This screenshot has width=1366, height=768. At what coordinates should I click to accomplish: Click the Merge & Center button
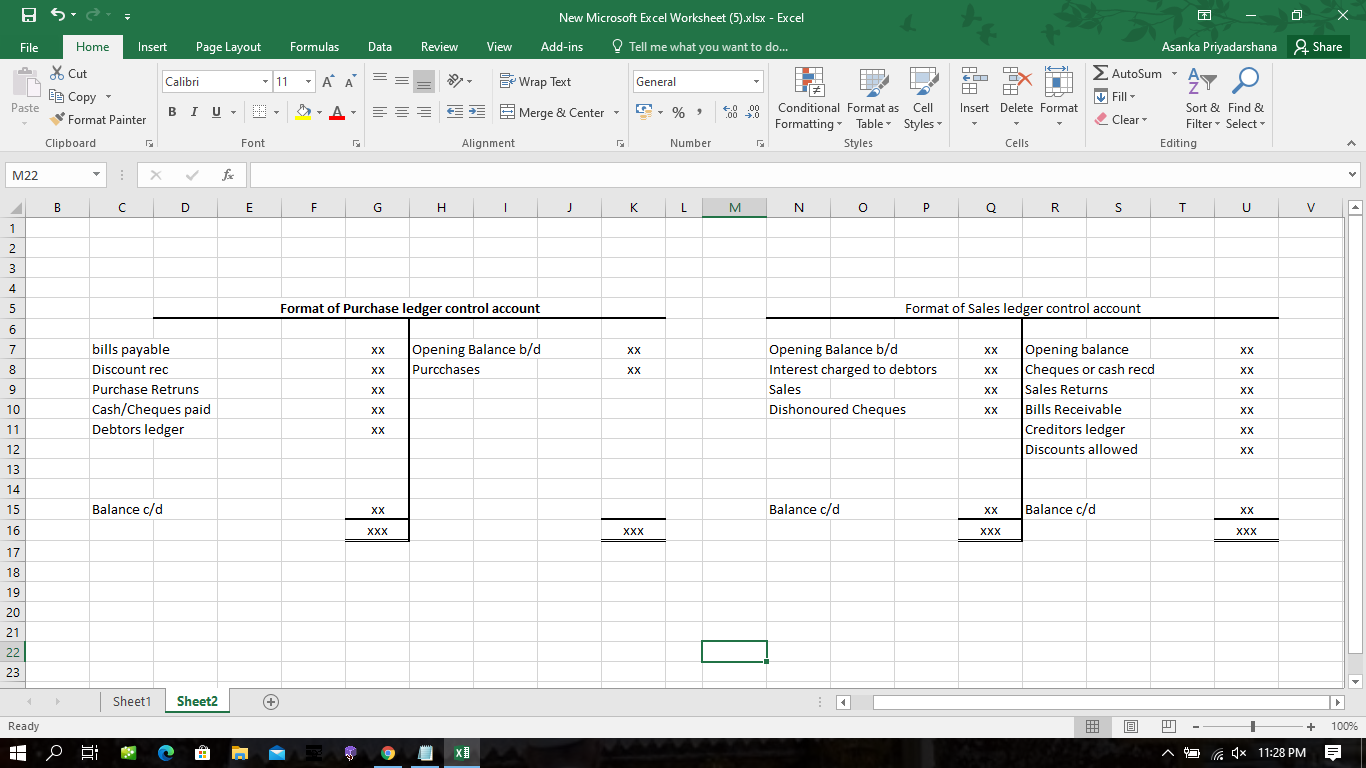point(552,112)
